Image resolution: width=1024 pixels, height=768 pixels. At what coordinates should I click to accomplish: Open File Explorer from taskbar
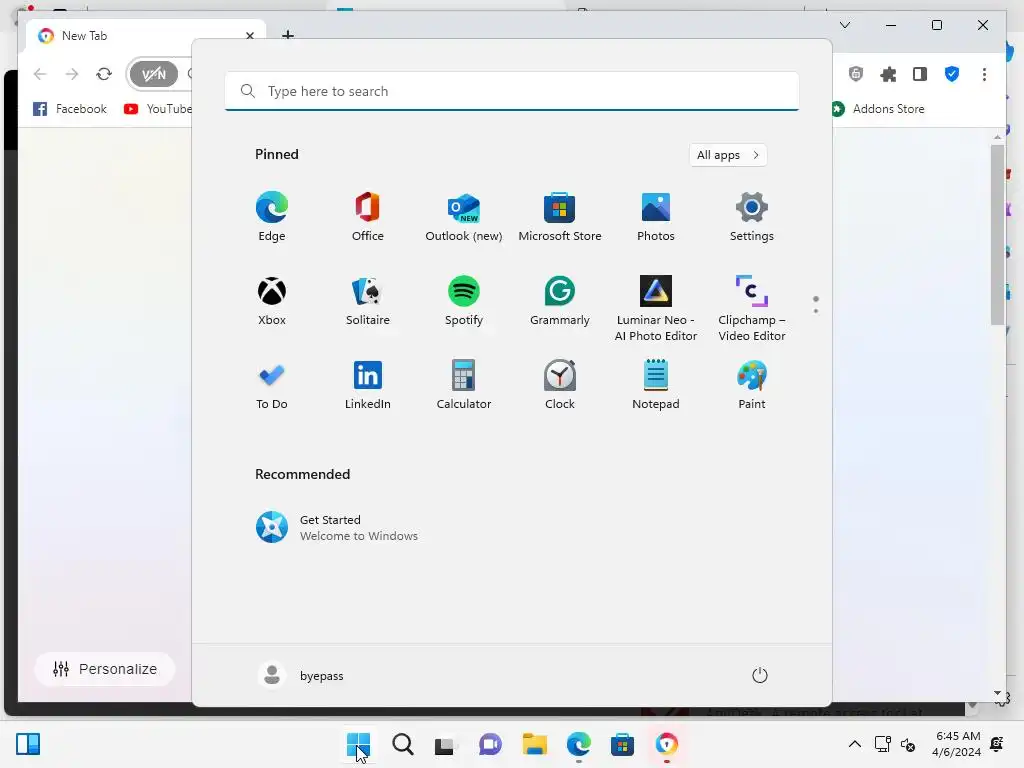pyautogui.click(x=534, y=744)
